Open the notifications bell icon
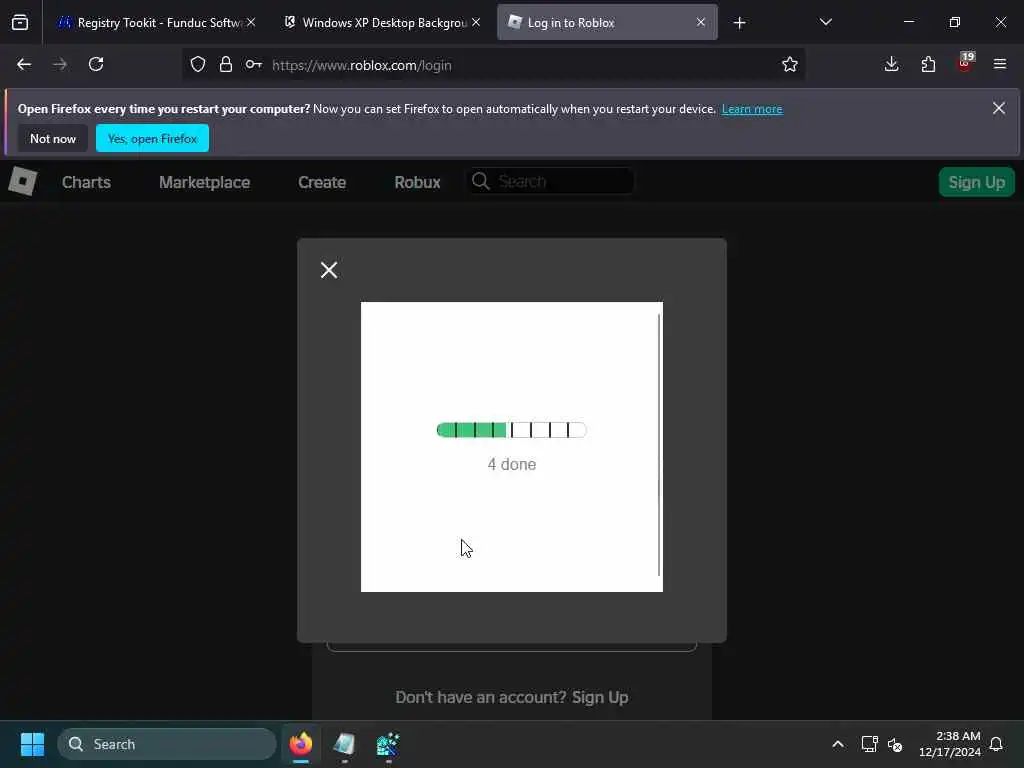1024x768 pixels. coord(997,744)
